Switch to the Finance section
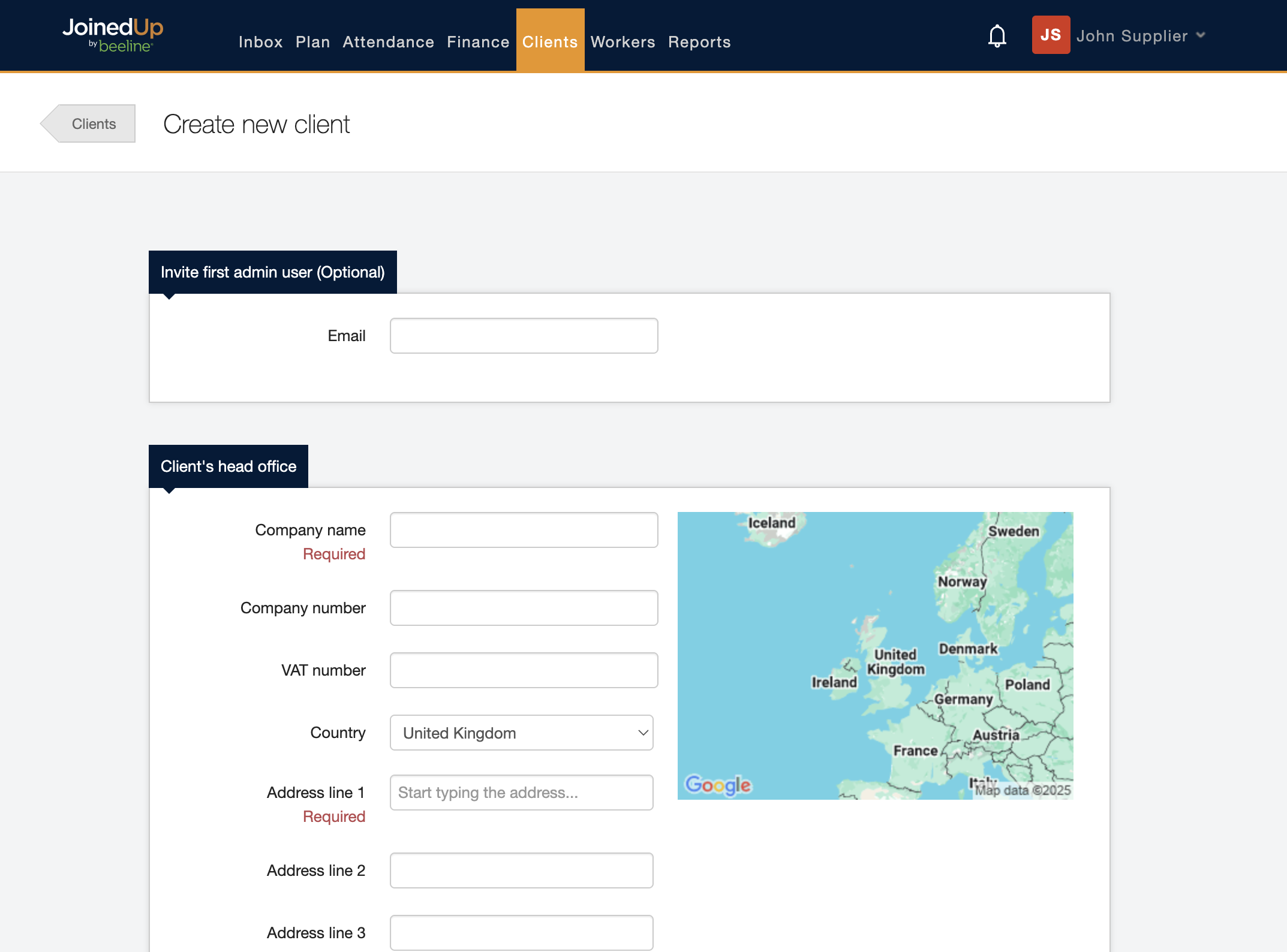The height and width of the screenshot is (952, 1287). tap(478, 42)
